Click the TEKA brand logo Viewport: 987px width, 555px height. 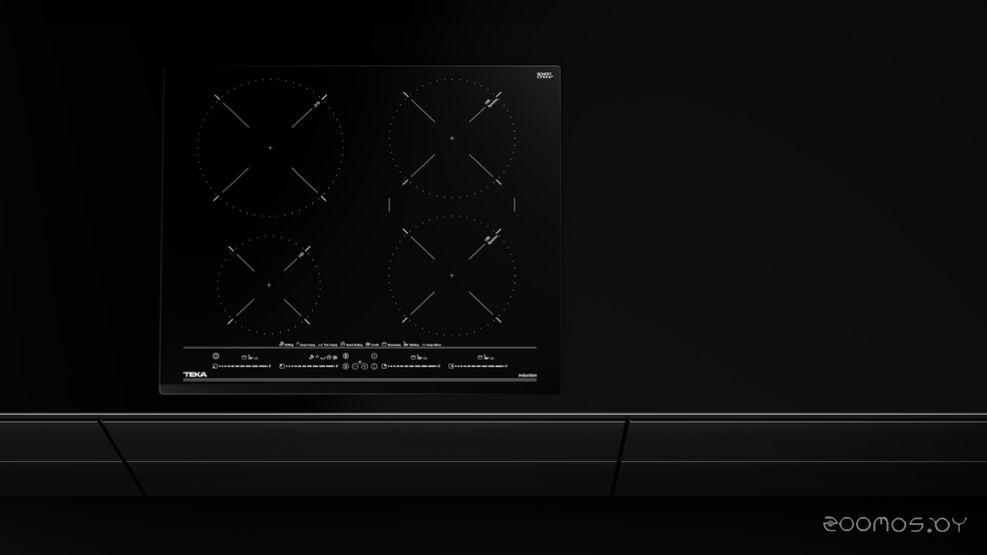(195, 374)
